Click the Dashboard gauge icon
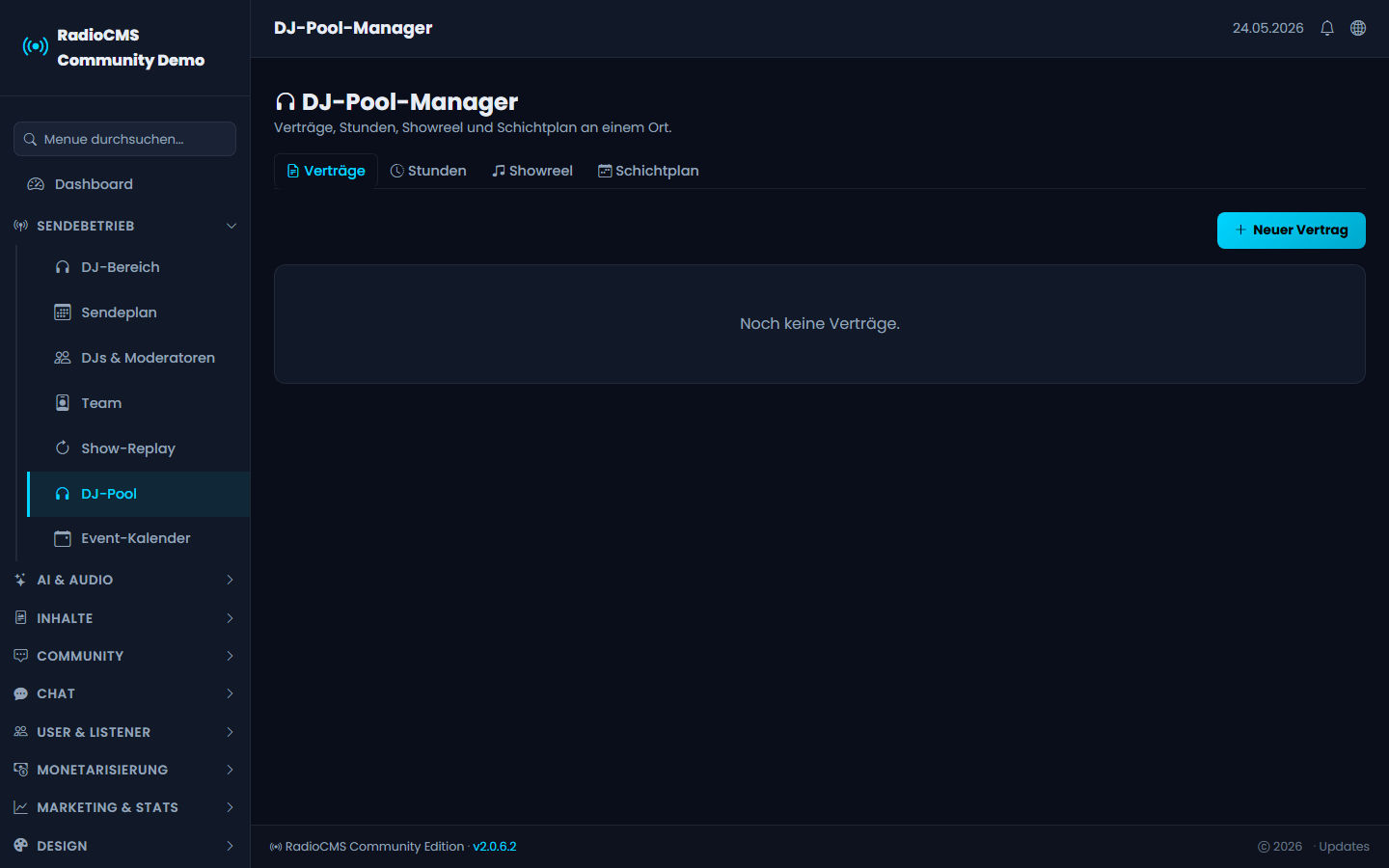This screenshot has width=1389, height=868. tap(36, 184)
